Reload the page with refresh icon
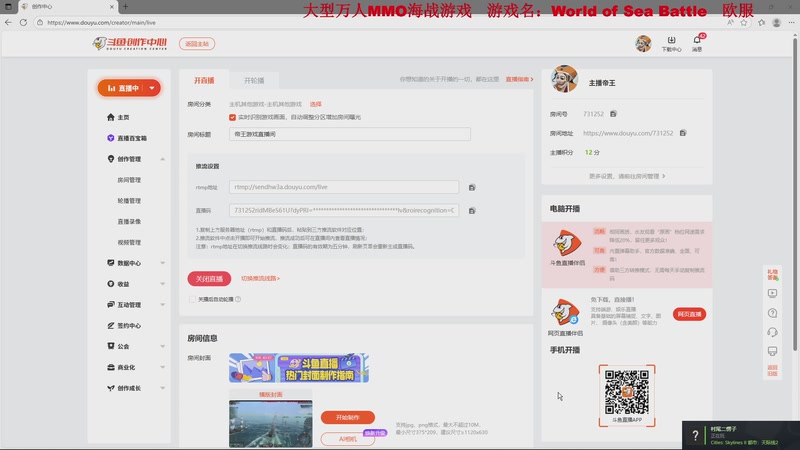Image resolution: width=800 pixels, height=450 pixels. click(23, 22)
